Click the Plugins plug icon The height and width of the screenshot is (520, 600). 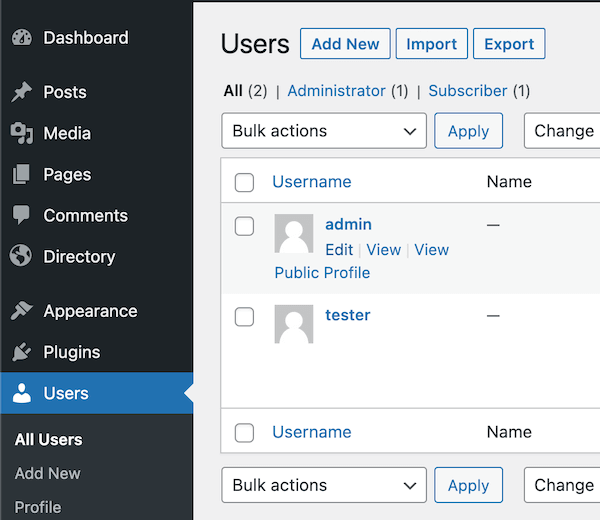(x=21, y=352)
